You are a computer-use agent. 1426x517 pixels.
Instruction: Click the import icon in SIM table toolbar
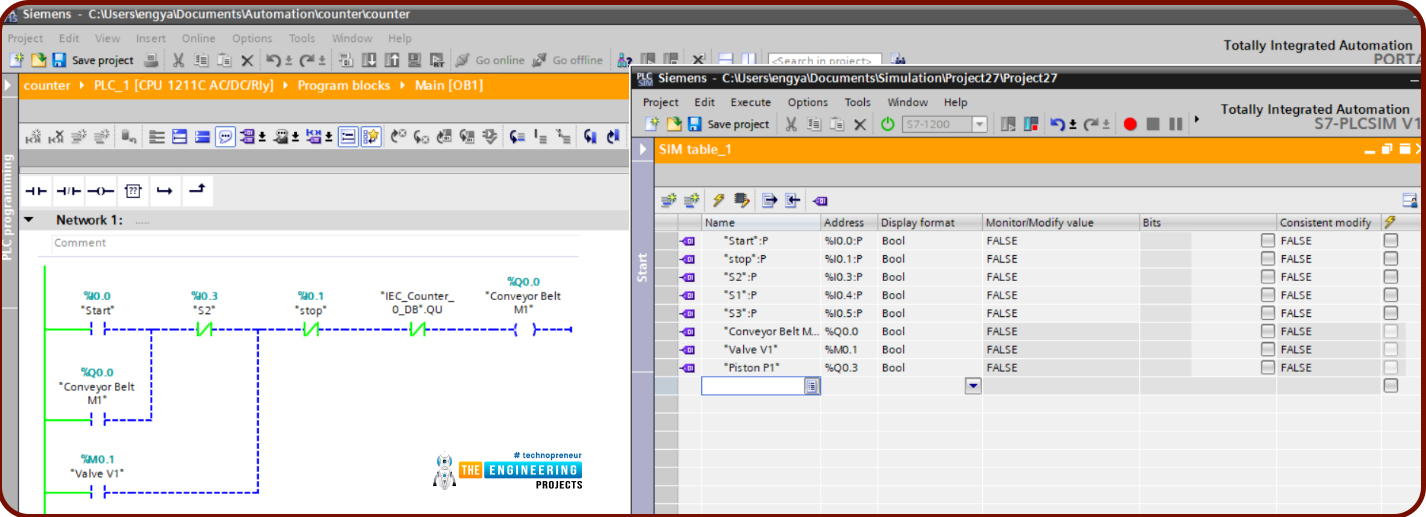point(792,200)
